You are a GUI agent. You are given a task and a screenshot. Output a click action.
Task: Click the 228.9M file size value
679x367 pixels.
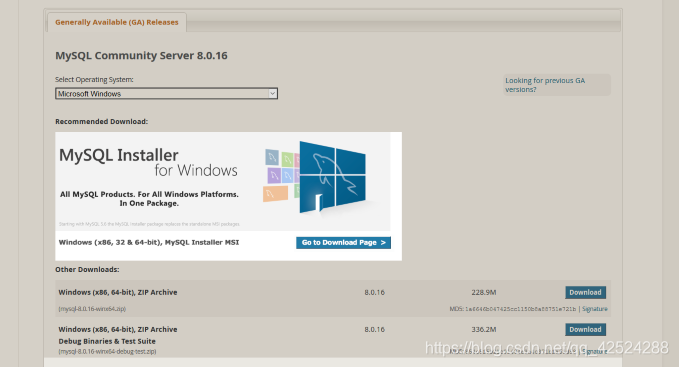[x=484, y=292]
